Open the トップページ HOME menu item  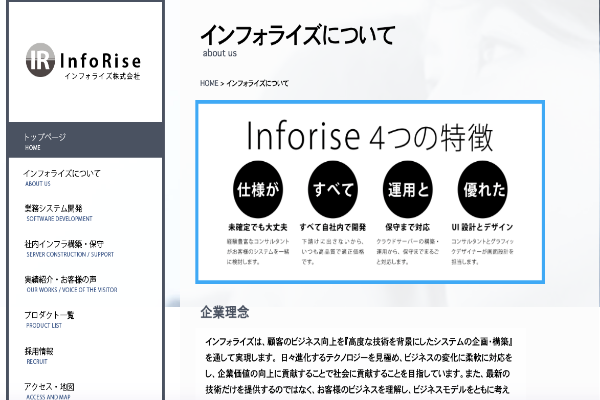click(x=86, y=140)
